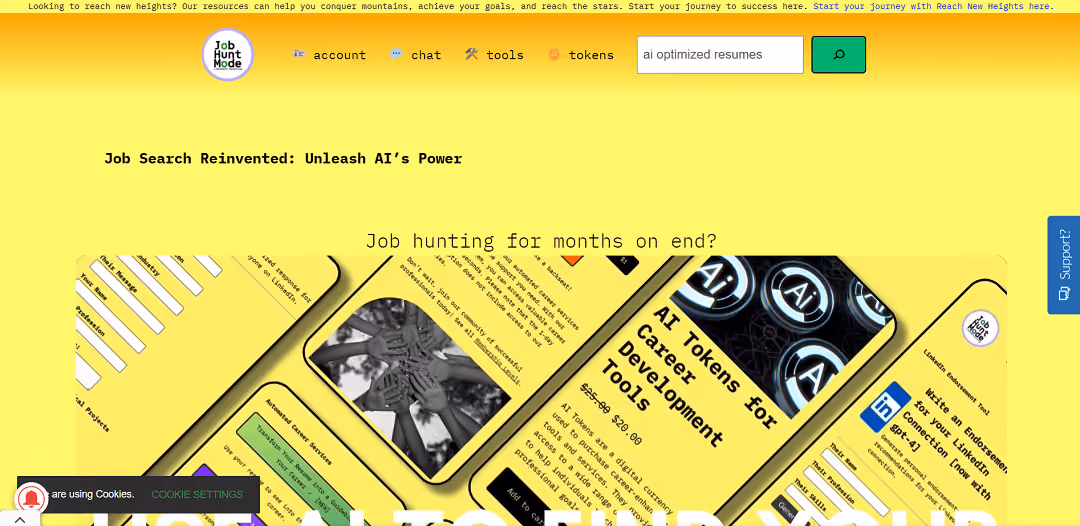The height and width of the screenshot is (526, 1080).
Task: Open COOKIE SETTINGS
Action: click(x=197, y=494)
